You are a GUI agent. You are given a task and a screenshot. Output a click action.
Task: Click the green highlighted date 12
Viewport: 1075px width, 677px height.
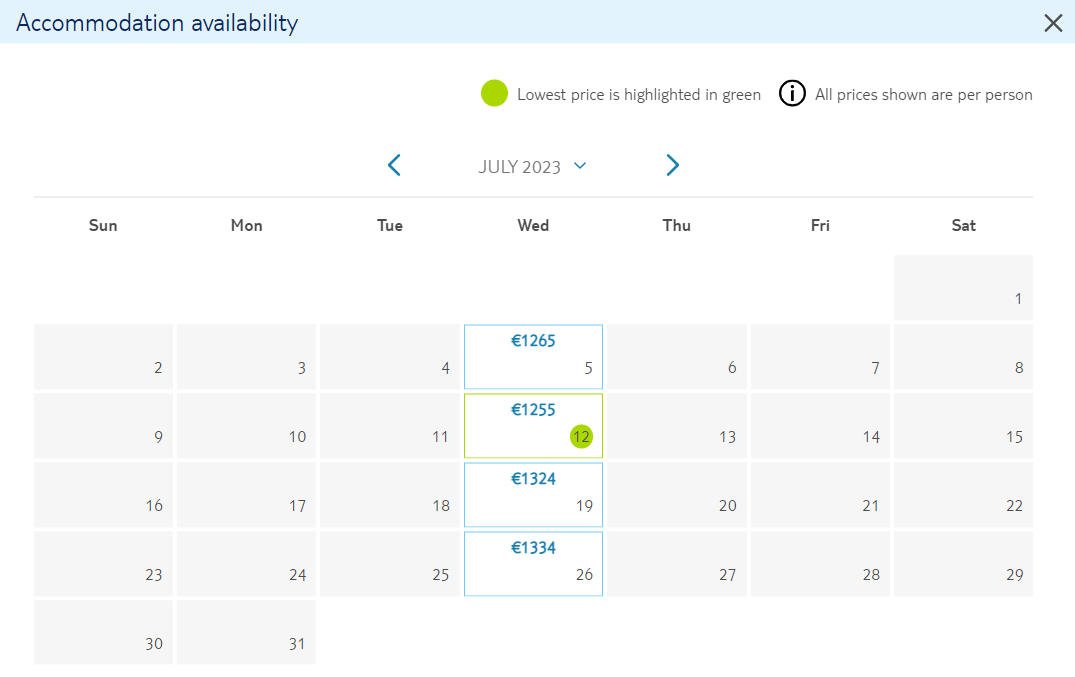coord(581,436)
